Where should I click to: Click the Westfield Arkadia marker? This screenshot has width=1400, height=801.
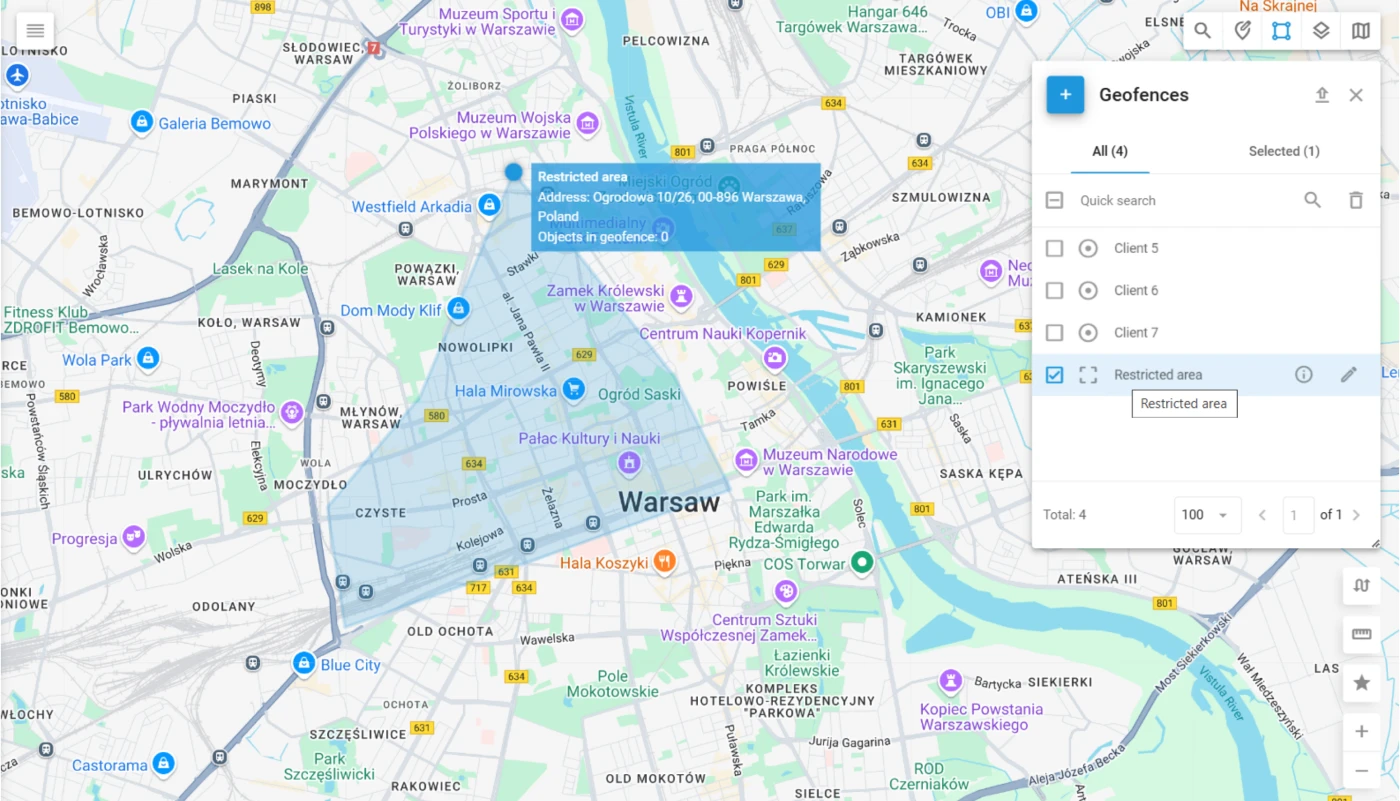click(489, 205)
